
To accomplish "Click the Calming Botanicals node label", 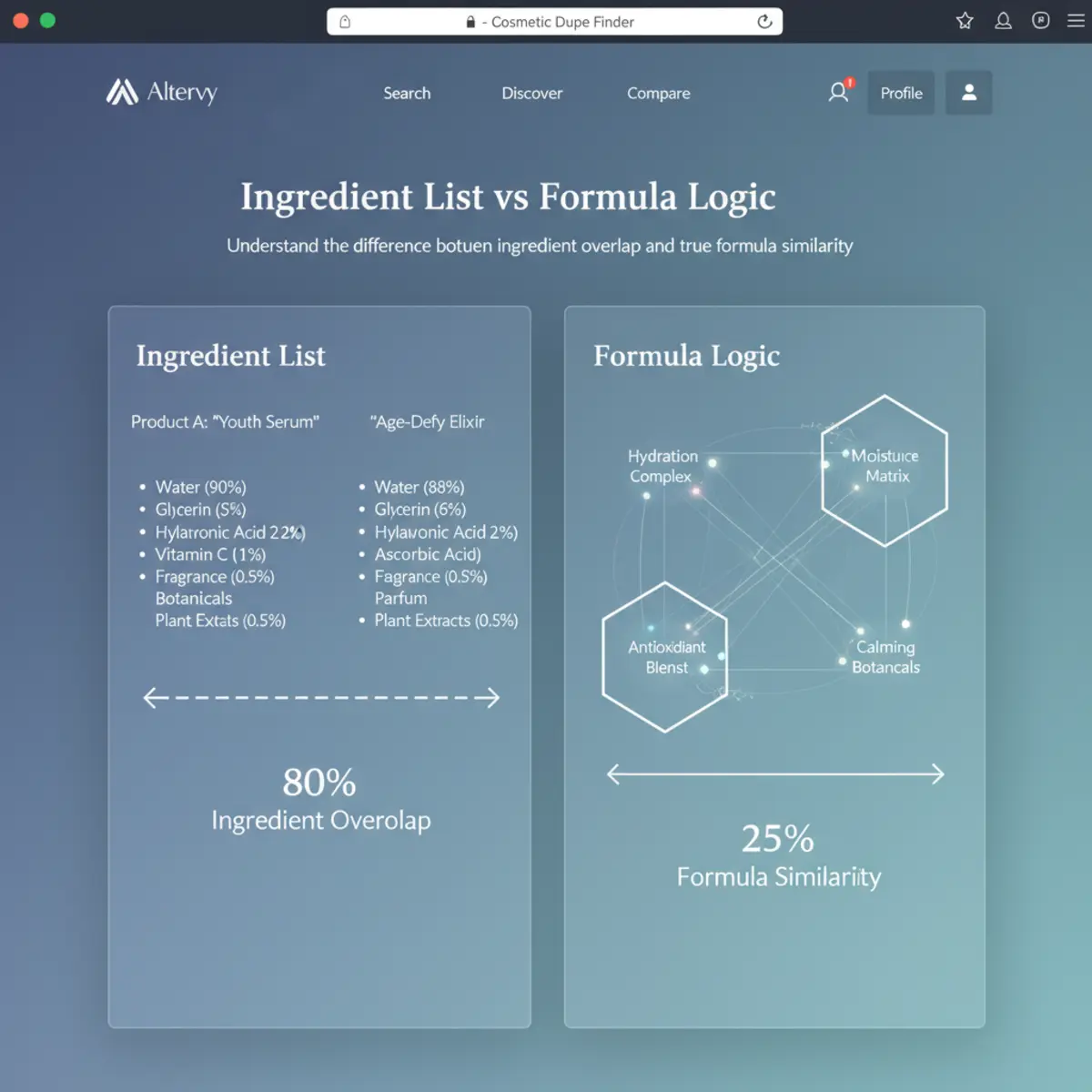I will pos(885,657).
